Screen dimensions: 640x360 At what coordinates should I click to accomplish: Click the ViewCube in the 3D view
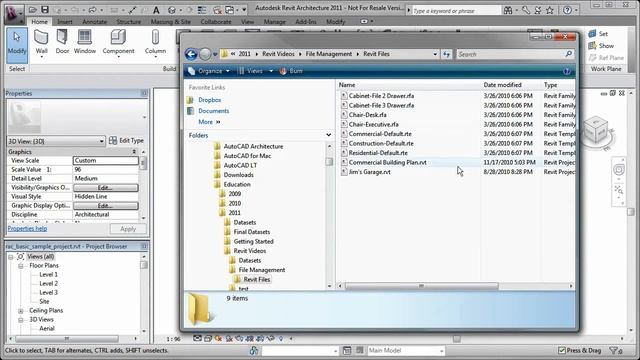pyautogui.click(x=596, y=130)
